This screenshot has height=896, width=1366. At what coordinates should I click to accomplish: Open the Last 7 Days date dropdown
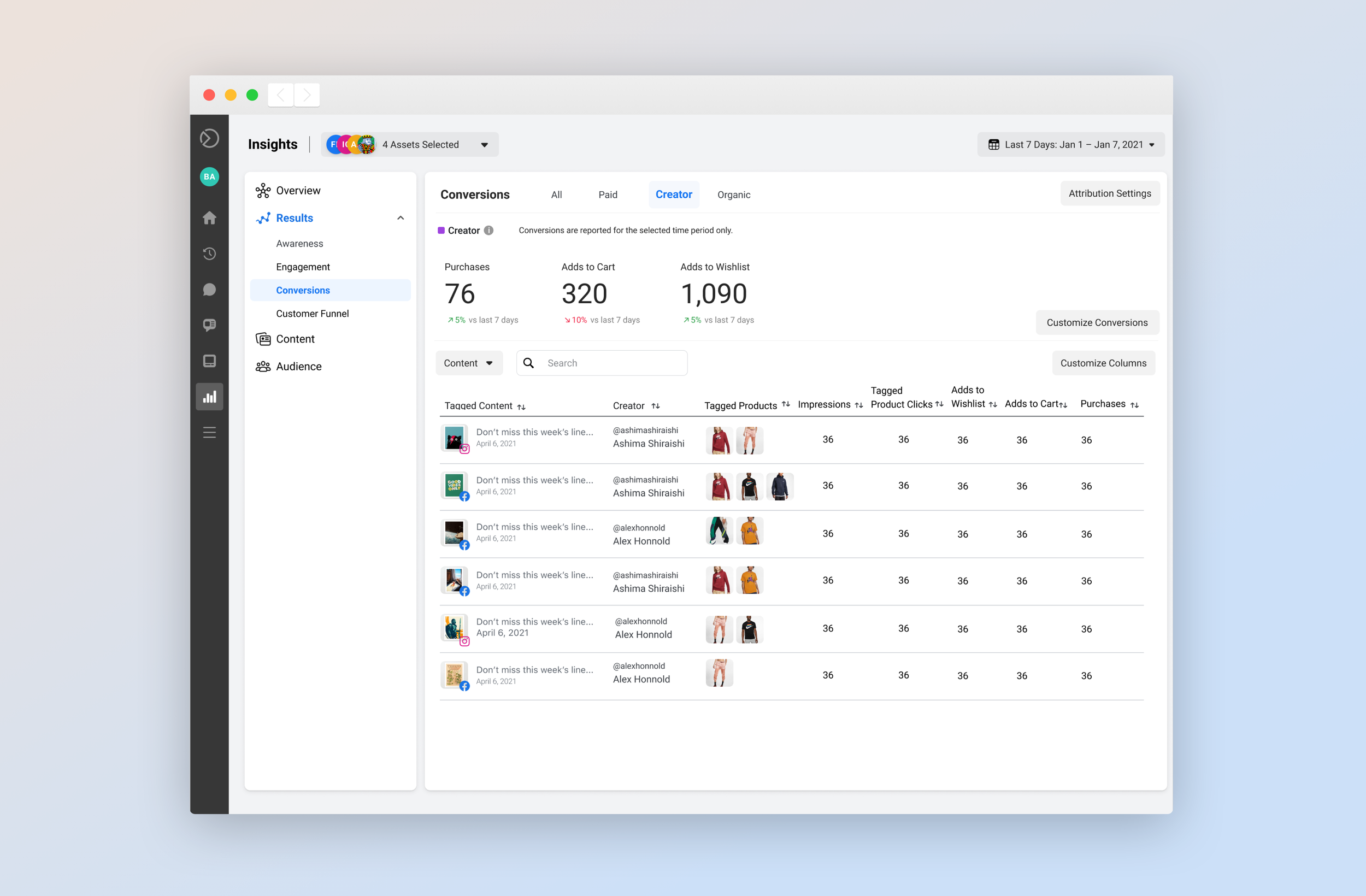(x=1070, y=145)
